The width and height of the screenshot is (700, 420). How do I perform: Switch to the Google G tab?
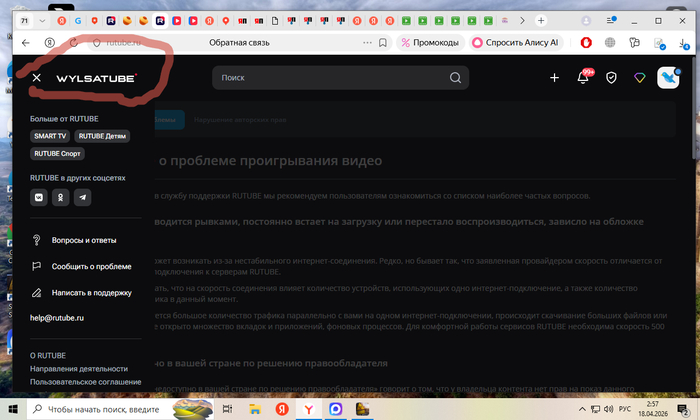coord(78,21)
